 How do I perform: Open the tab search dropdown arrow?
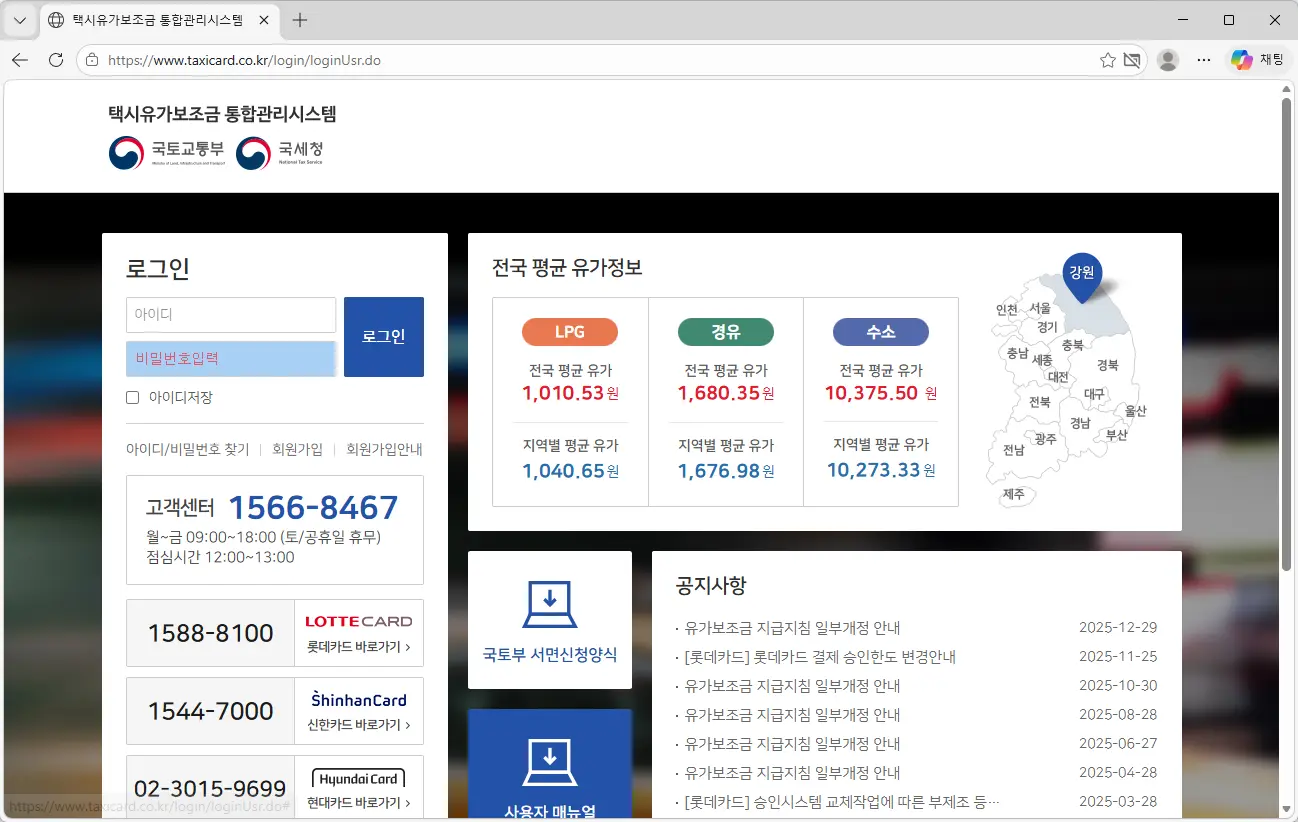pyautogui.click(x=18, y=19)
